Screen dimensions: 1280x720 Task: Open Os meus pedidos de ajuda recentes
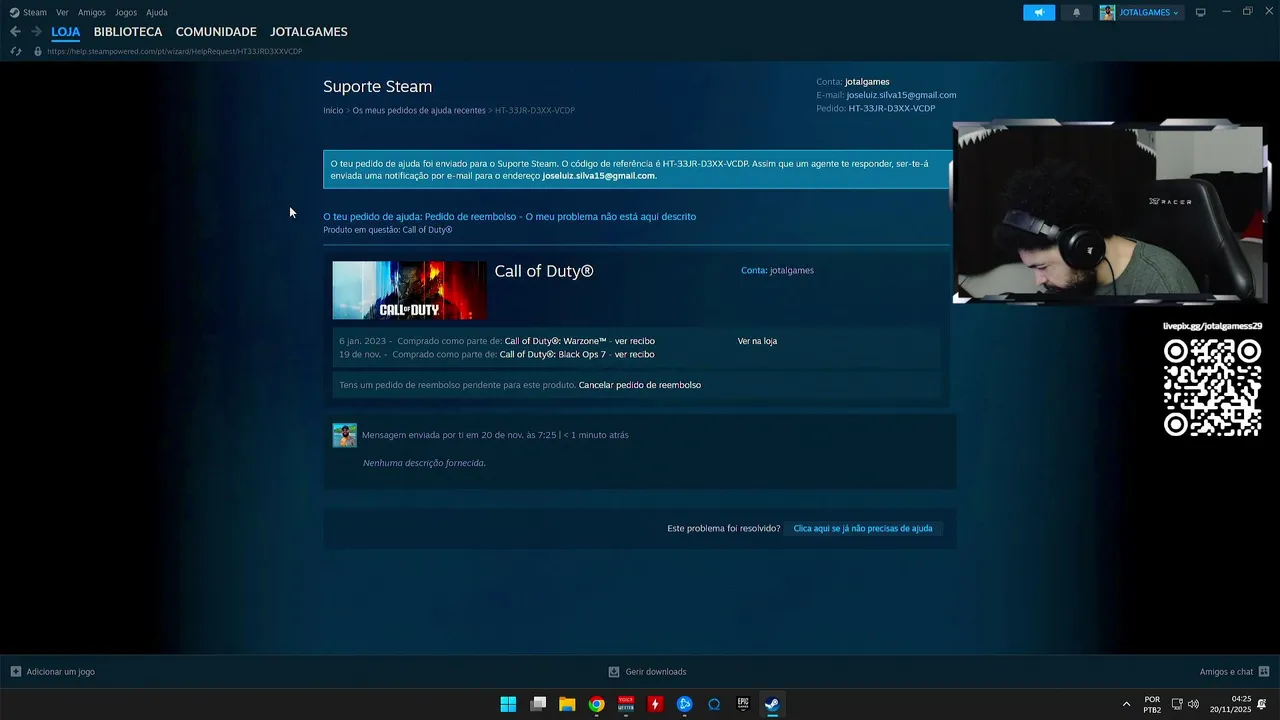pyautogui.click(x=419, y=110)
